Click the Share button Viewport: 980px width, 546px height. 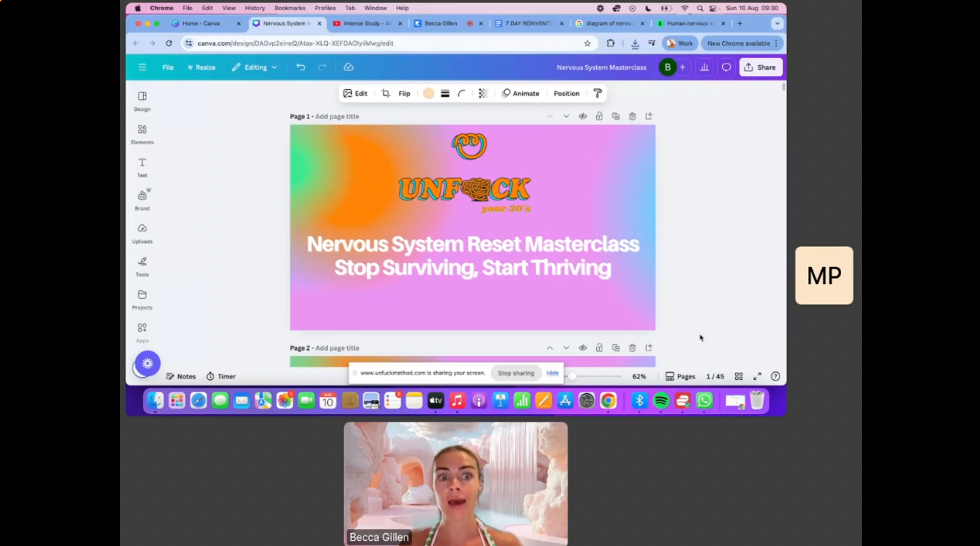(x=761, y=67)
